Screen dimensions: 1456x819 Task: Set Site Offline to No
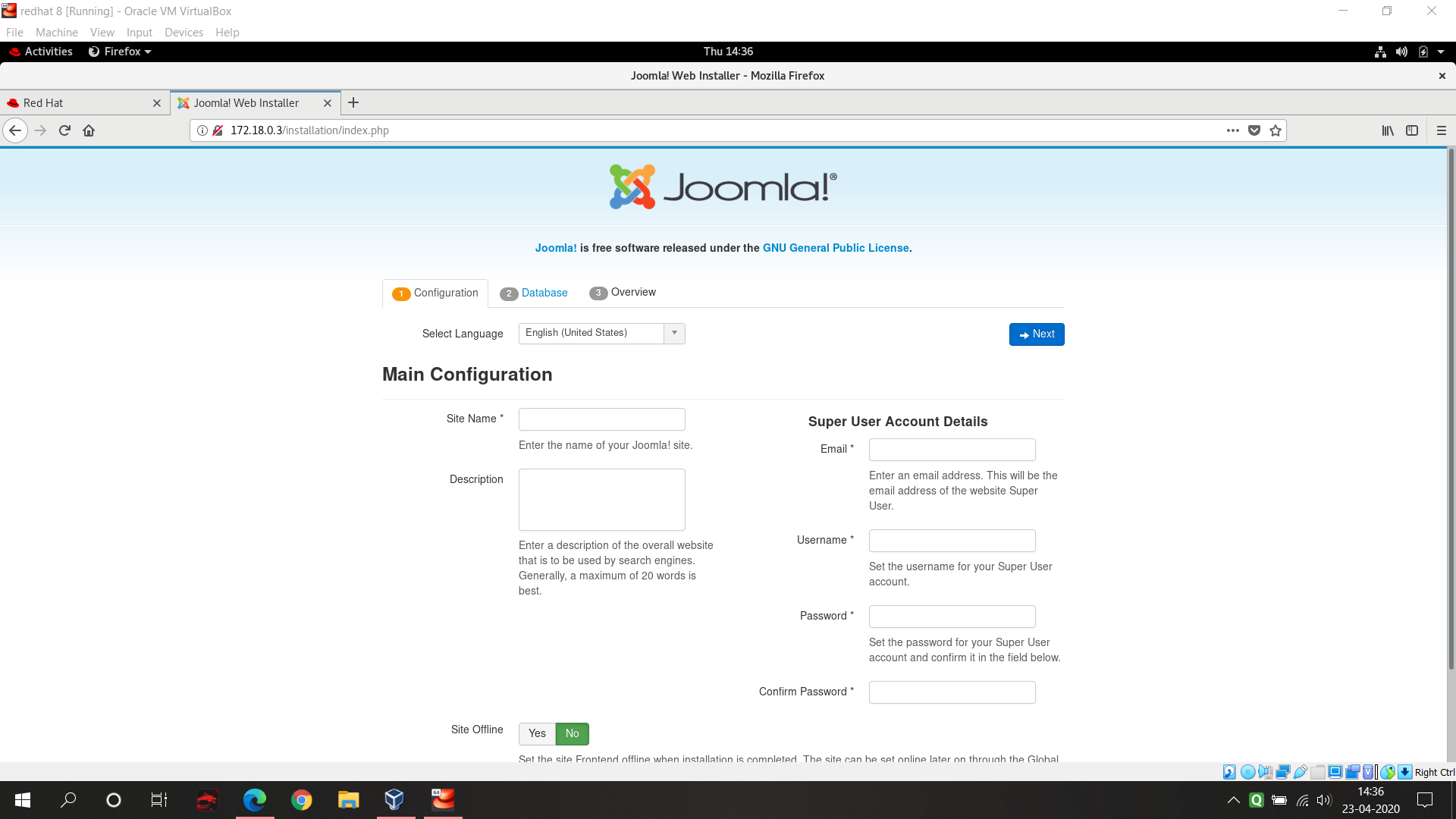tap(573, 733)
